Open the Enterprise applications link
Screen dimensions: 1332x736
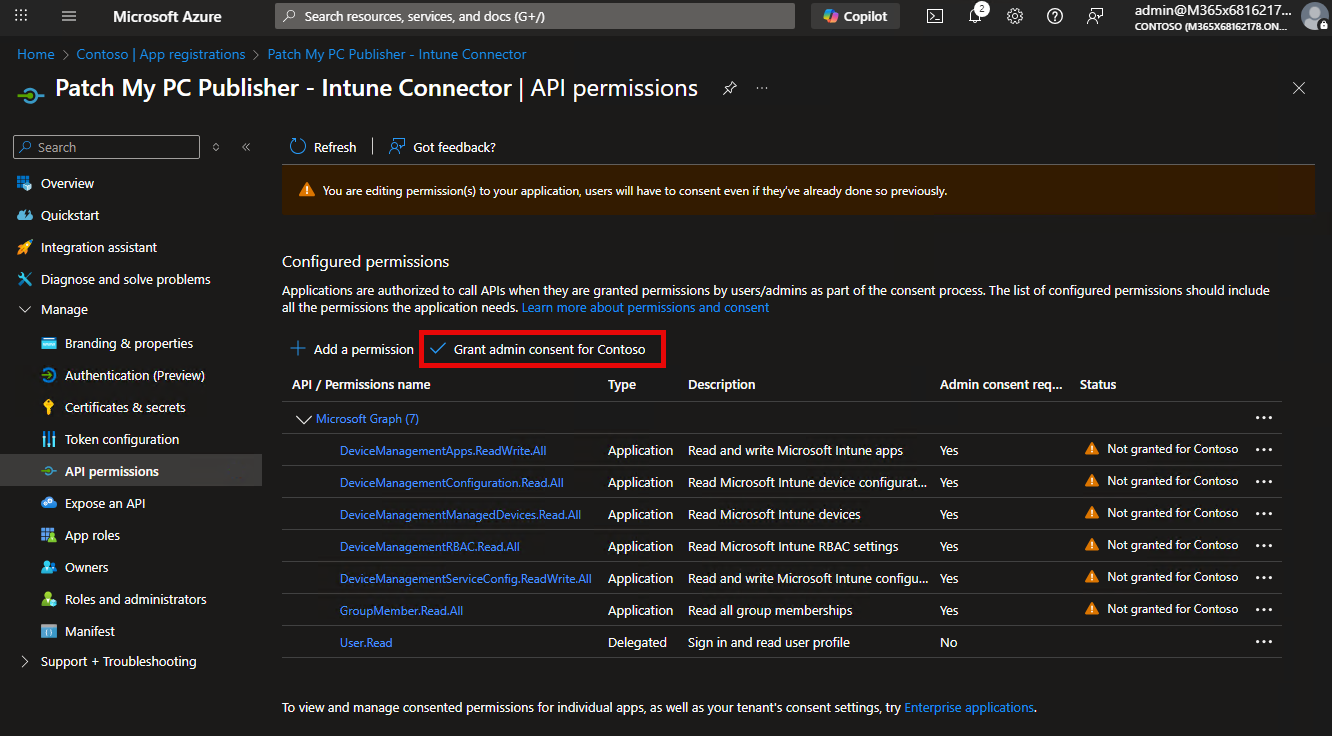point(968,707)
